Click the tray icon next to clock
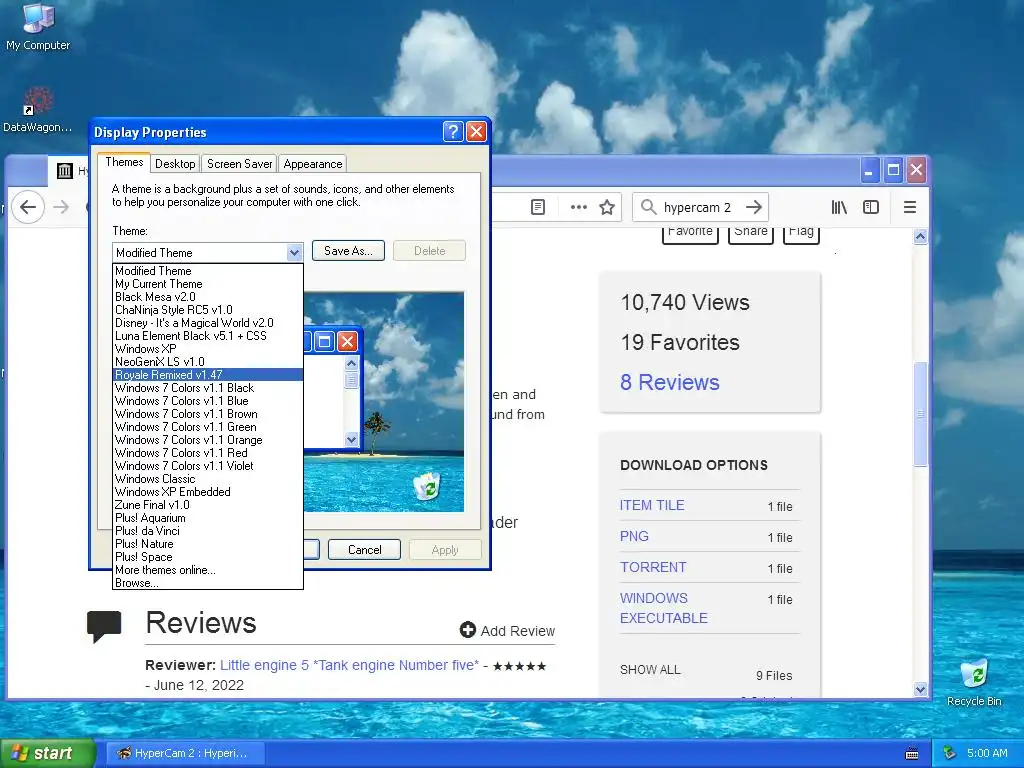1024x768 pixels. click(x=950, y=753)
